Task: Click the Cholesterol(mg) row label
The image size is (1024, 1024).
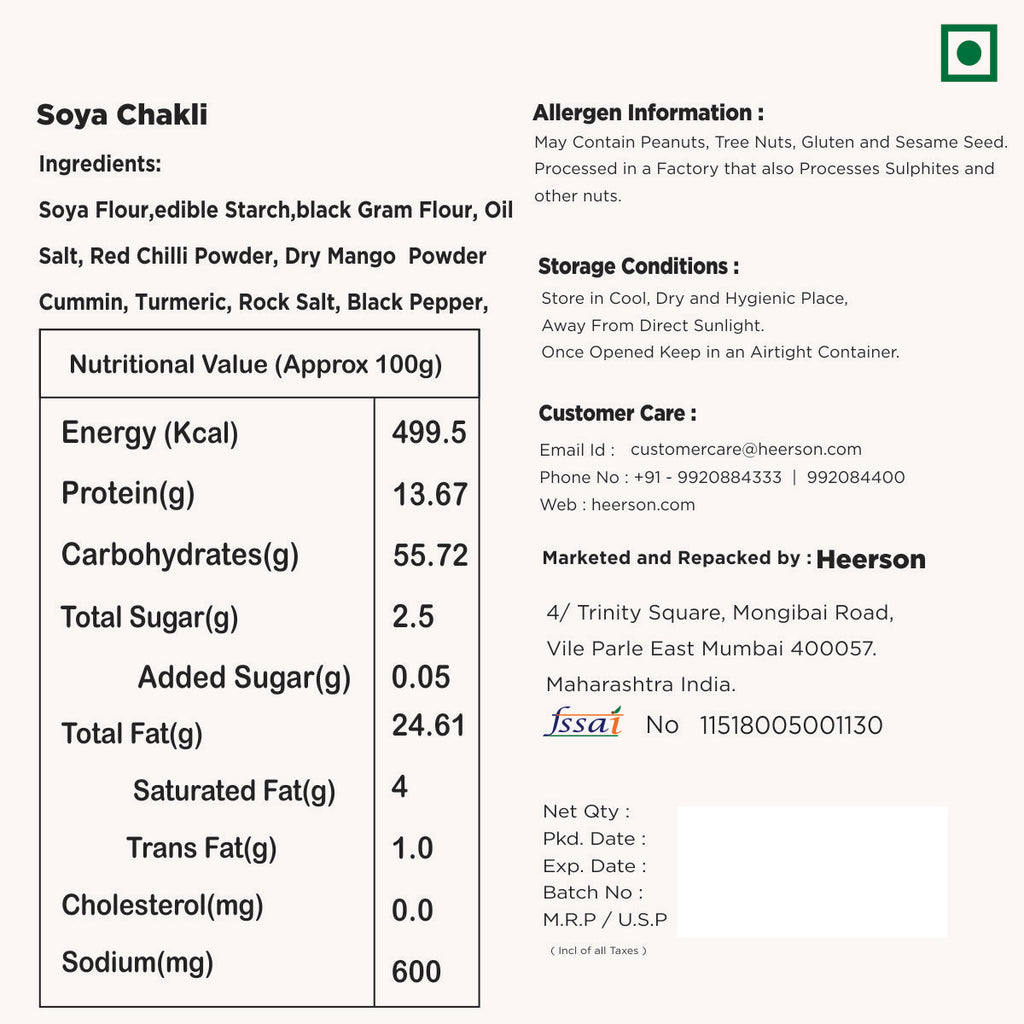Action: coord(162,906)
